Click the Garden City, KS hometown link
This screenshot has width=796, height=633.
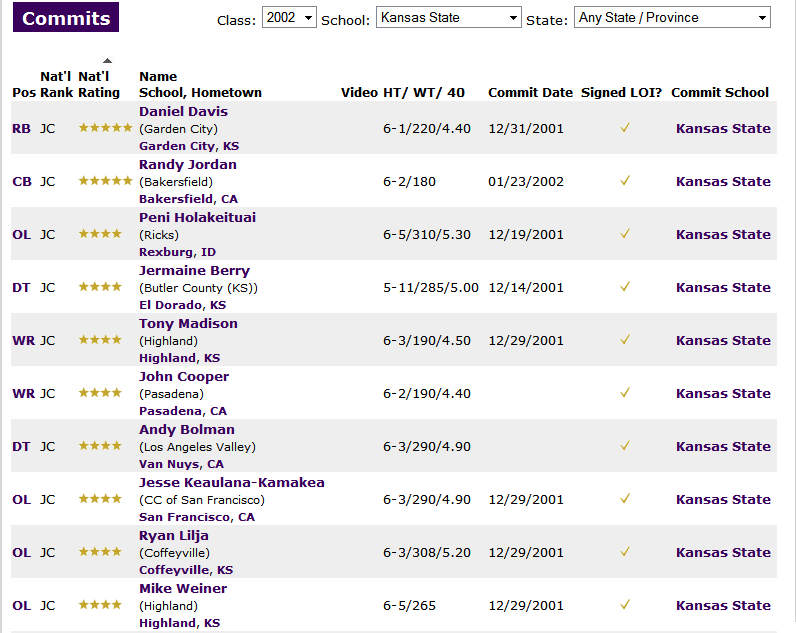189,146
